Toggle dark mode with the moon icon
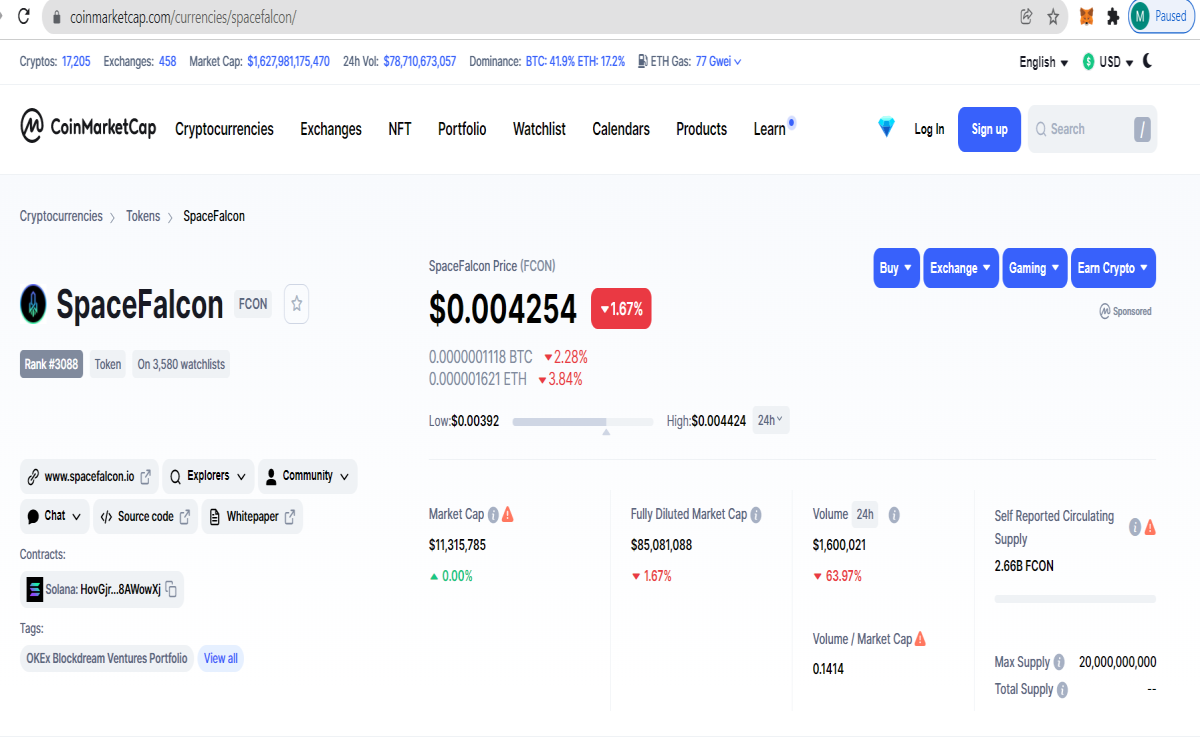 pyautogui.click(x=1147, y=61)
